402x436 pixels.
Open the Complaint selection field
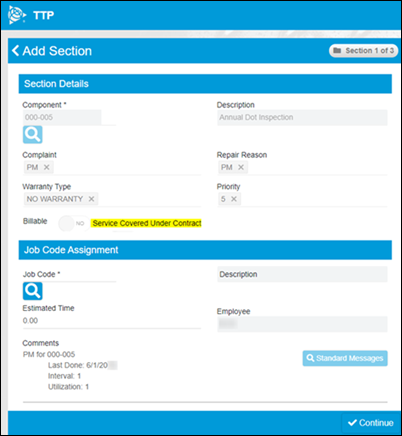click(112, 167)
